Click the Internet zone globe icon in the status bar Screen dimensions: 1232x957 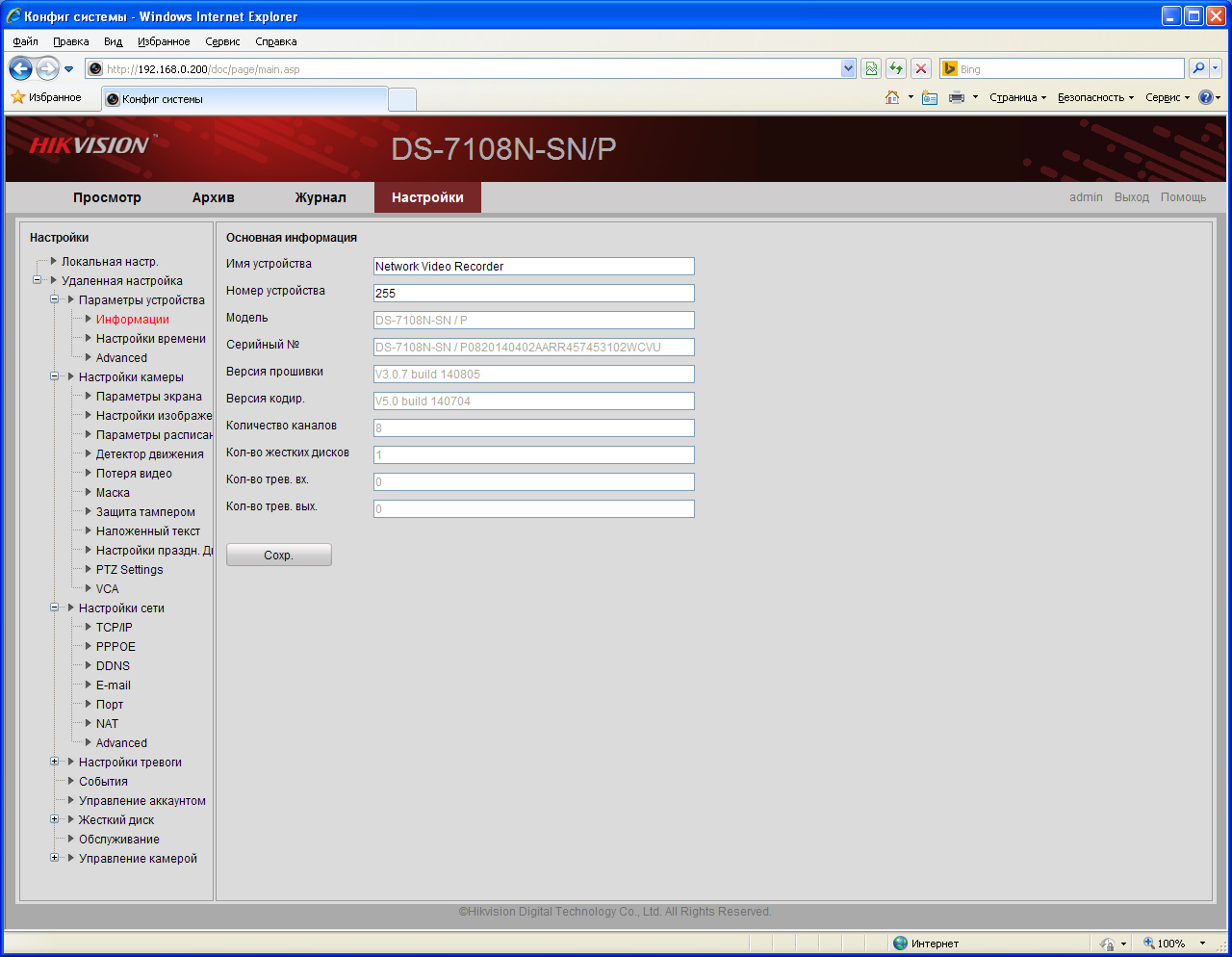[x=900, y=944]
